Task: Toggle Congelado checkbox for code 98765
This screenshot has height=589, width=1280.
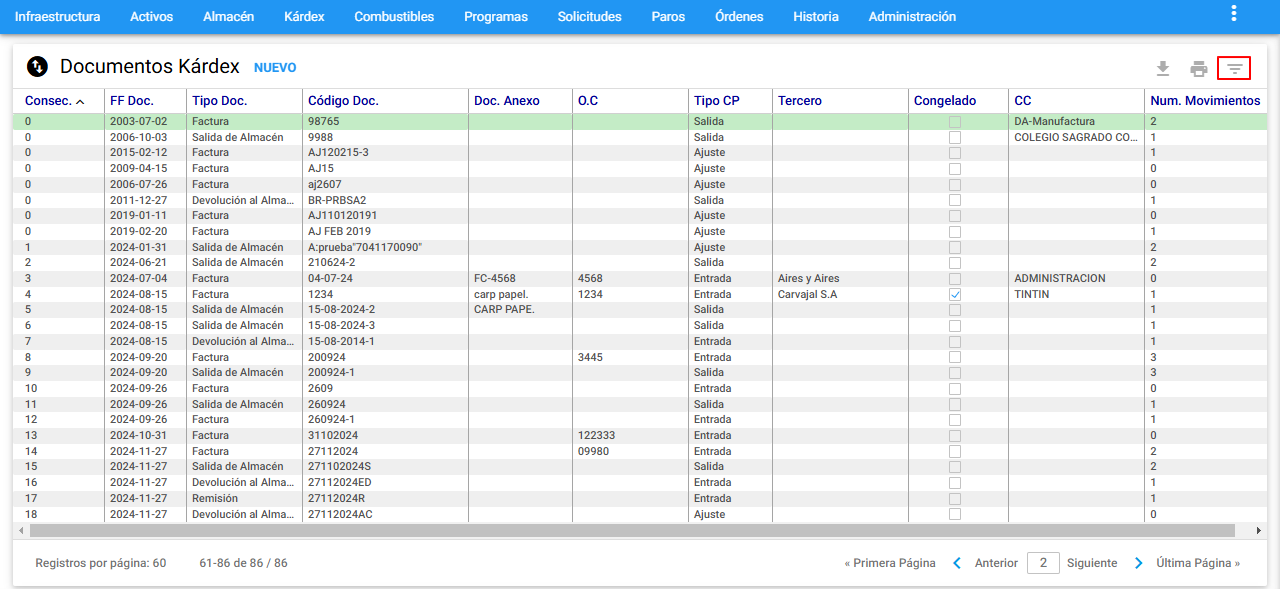Action: [955, 121]
